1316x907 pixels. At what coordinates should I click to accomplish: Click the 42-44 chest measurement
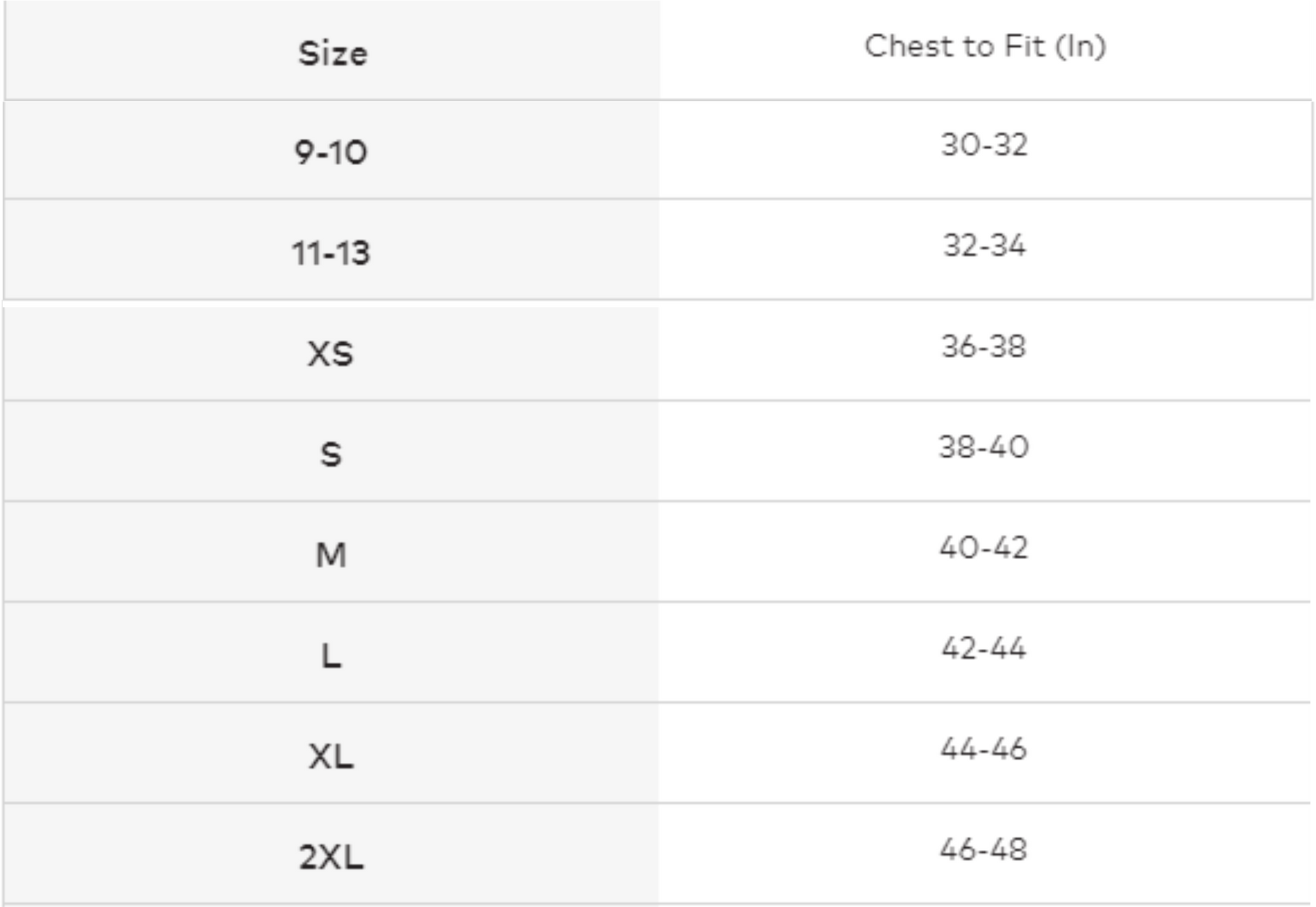click(x=984, y=648)
